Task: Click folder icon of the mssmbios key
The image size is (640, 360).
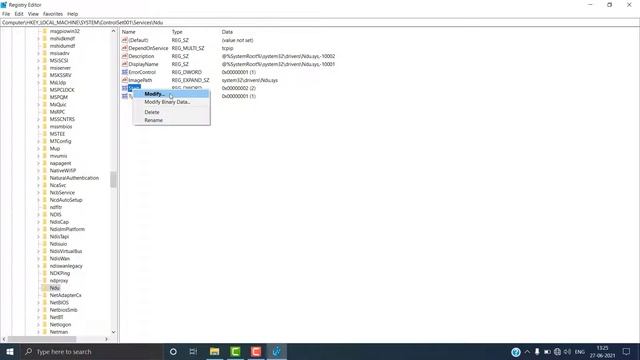Action: [x=45, y=127]
